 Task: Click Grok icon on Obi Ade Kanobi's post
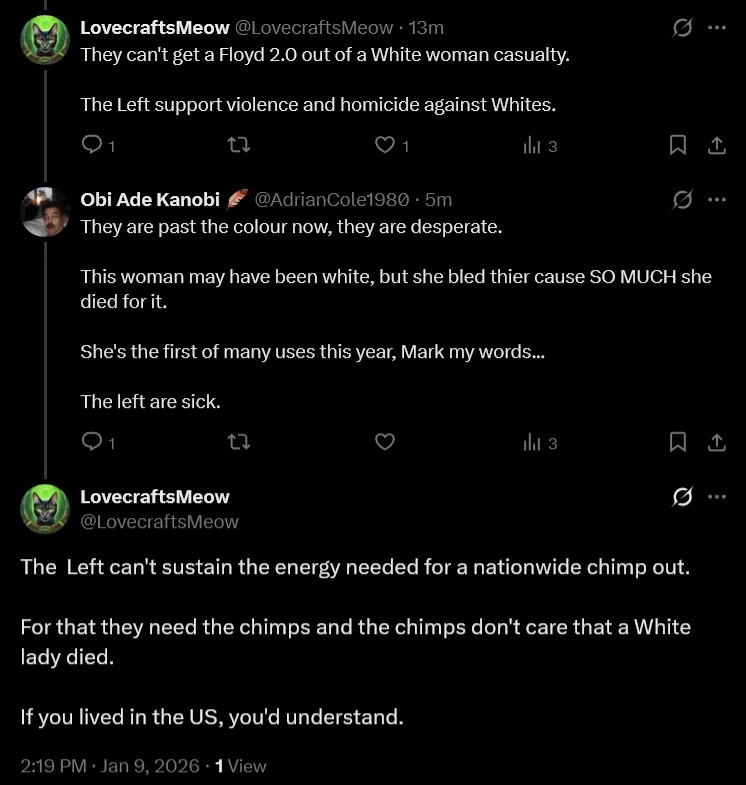[x=683, y=199]
